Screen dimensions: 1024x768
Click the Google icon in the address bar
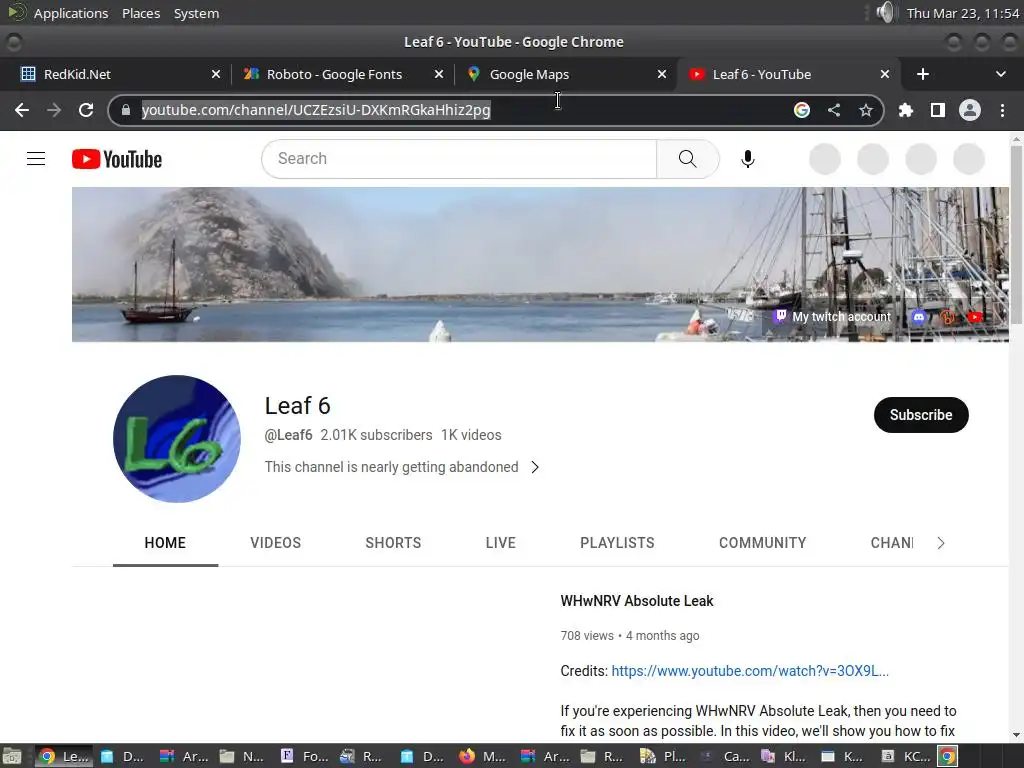[802, 110]
